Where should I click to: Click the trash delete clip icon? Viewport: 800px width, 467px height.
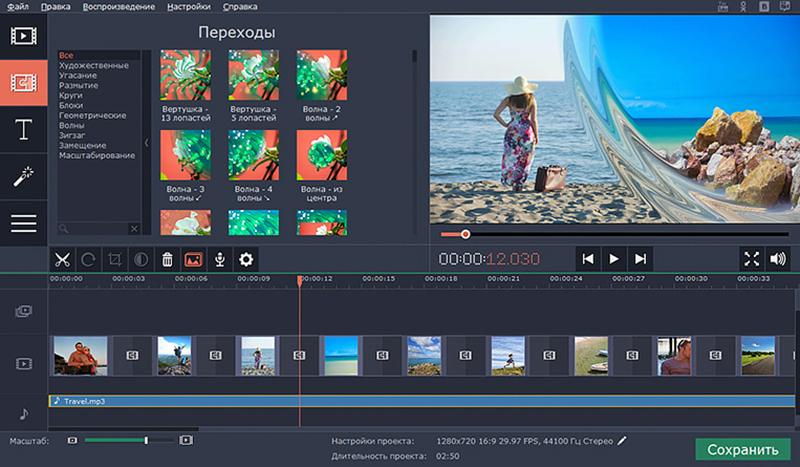[x=167, y=259]
